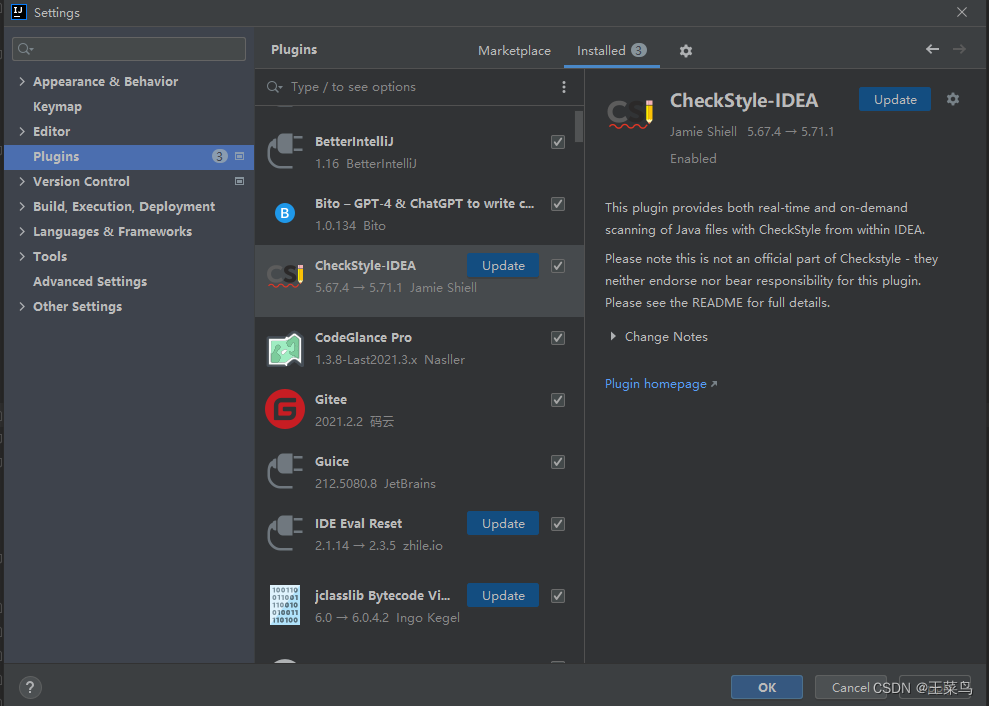The height and width of the screenshot is (706, 989).
Task: Click the Guice plugin plug icon
Action: point(285,471)
